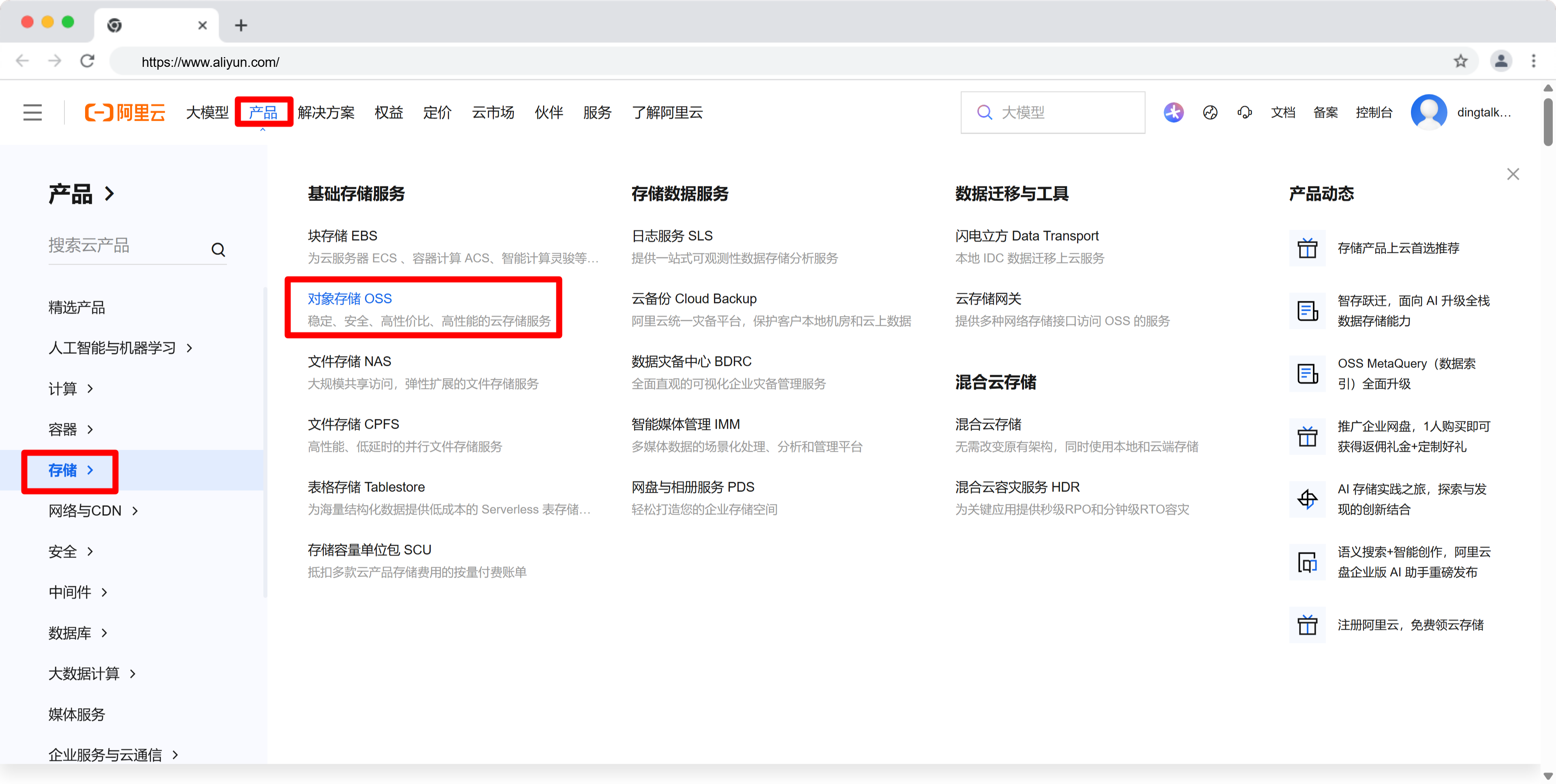Open the 服务 nav item
The height and width of the screenshot is (784, 1556).
click(597, 112)
